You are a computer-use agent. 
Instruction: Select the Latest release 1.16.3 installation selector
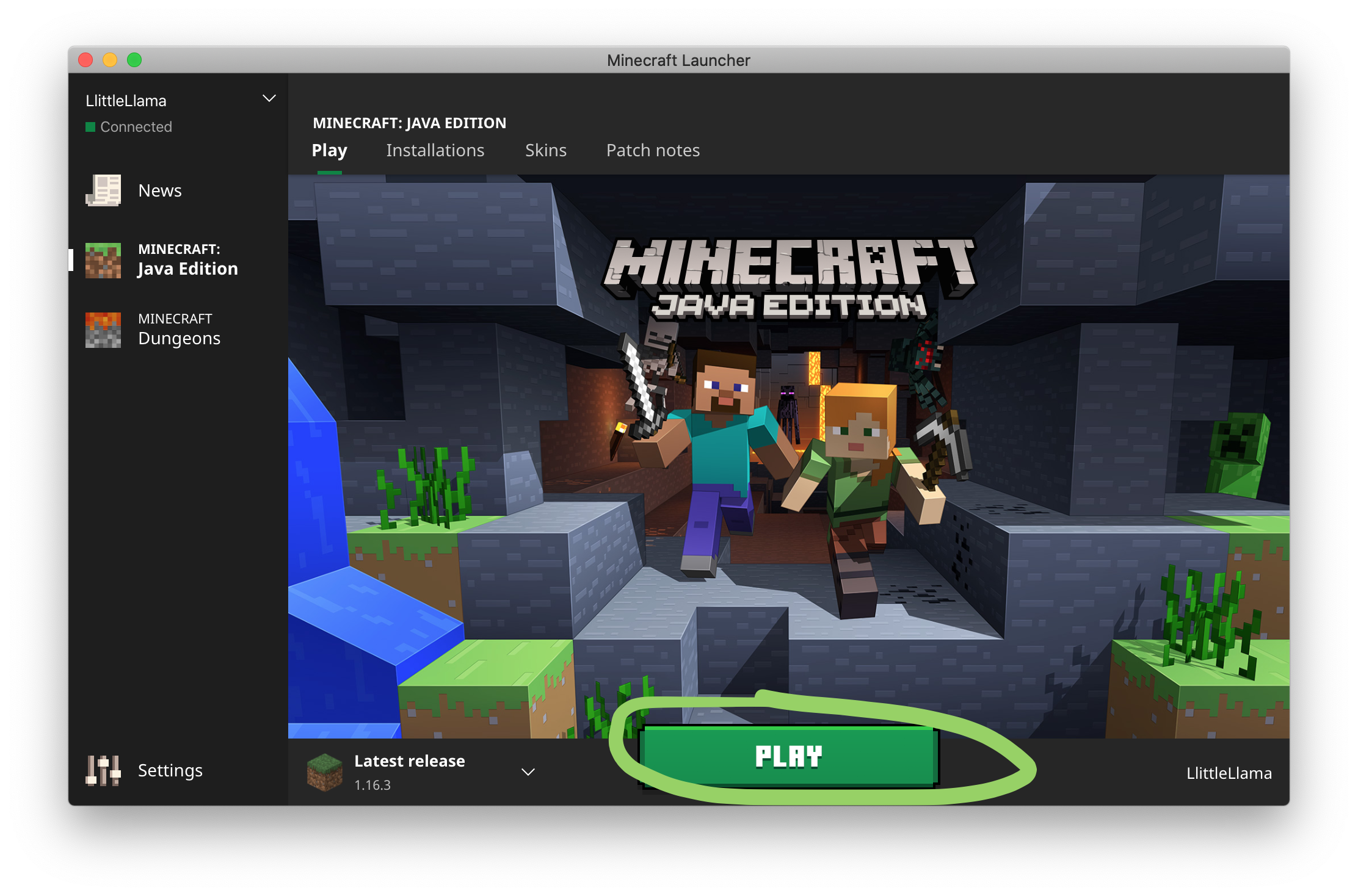pyautogui.click(x=409, y=772)
